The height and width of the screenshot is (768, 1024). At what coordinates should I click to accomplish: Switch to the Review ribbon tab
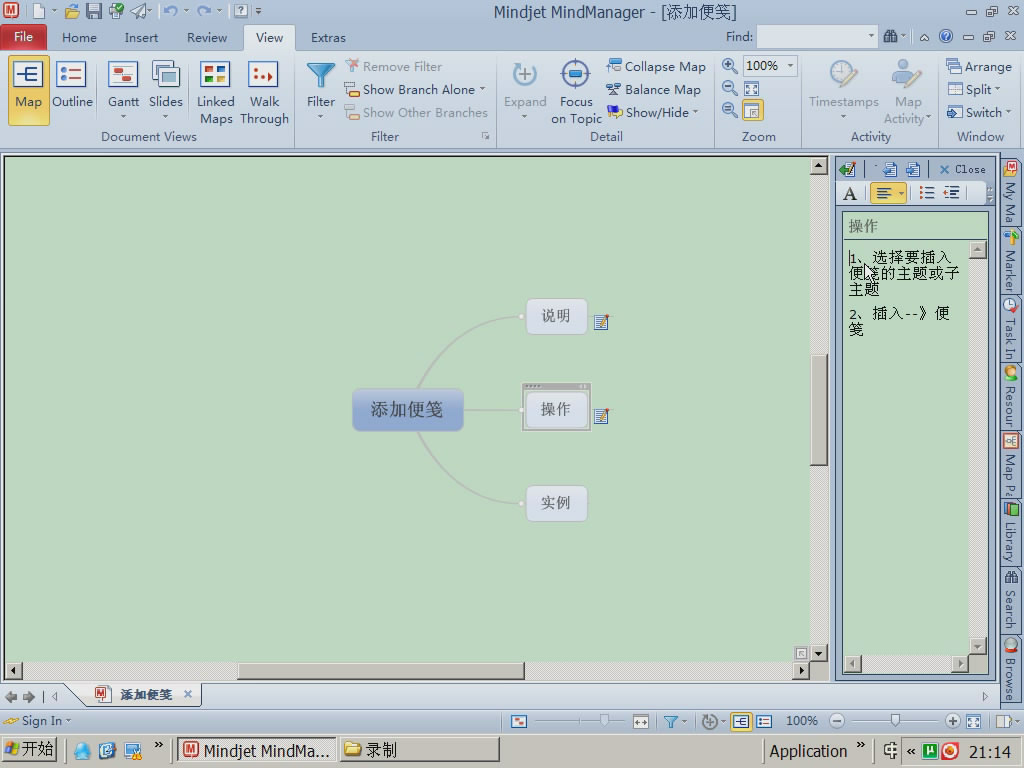pos(206,38)
